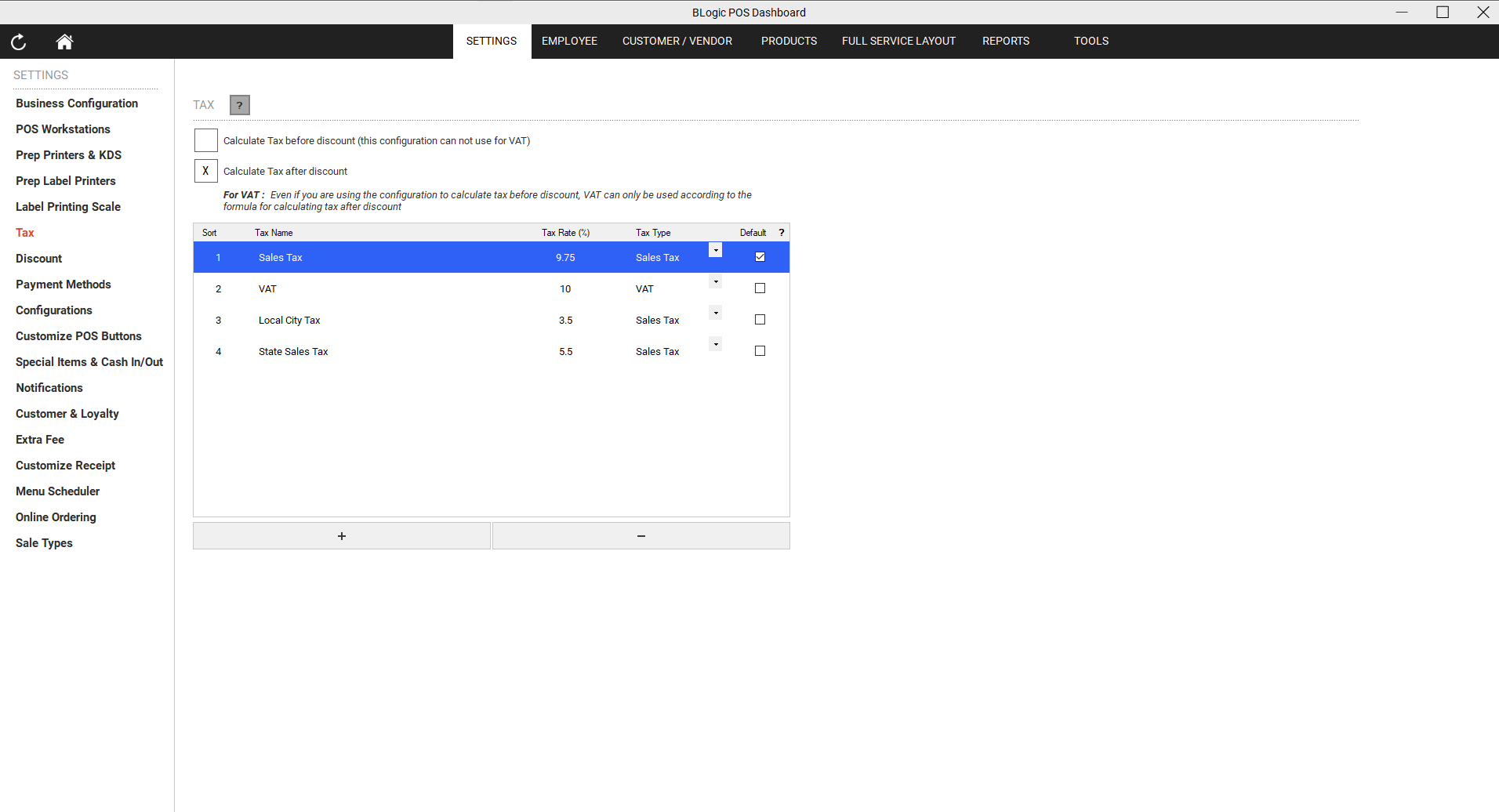Image resolution: width=1499 pixels, height=812 pixels.
Task: Open Label Printing Scale section
Action: tap(68, 207)
